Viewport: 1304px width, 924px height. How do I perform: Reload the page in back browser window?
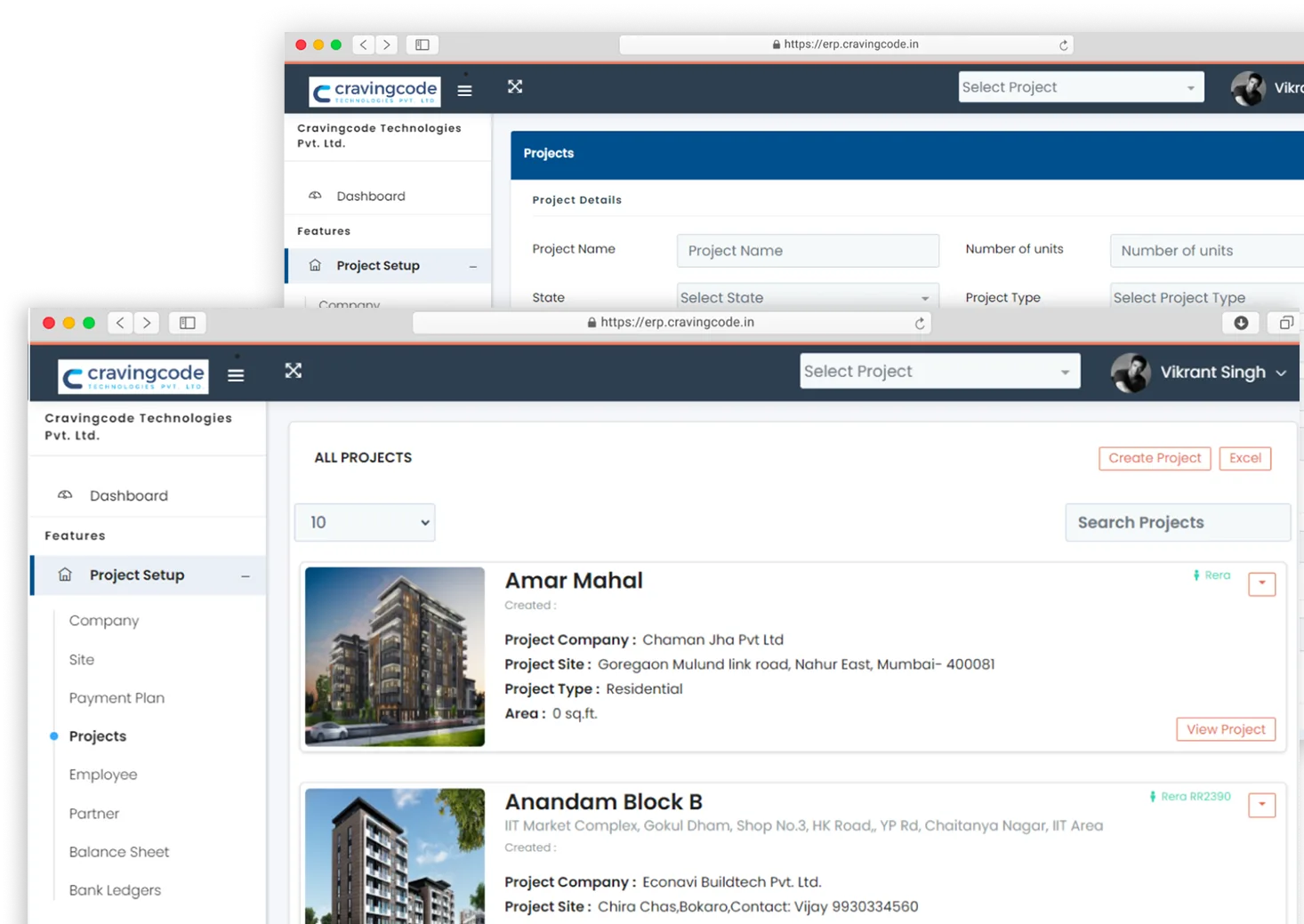click(1063, 44)
